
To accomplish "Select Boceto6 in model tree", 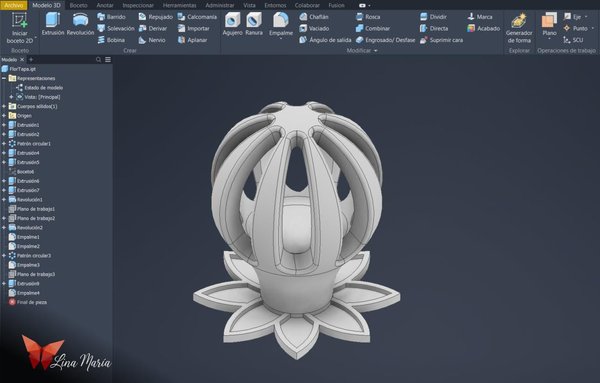I will 21,171.
